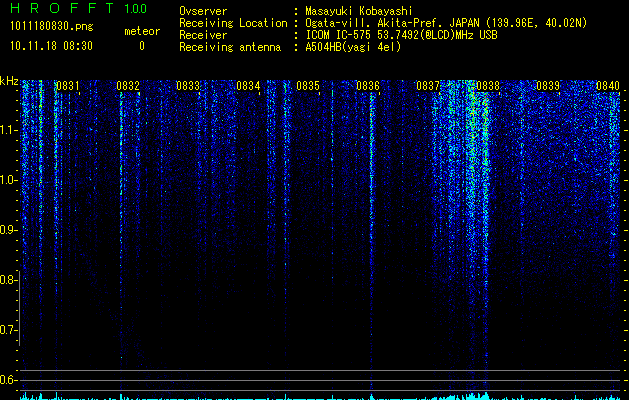Click the 0.7 frequency axis label
Screen dimensions: 629x400
(7, 330)
